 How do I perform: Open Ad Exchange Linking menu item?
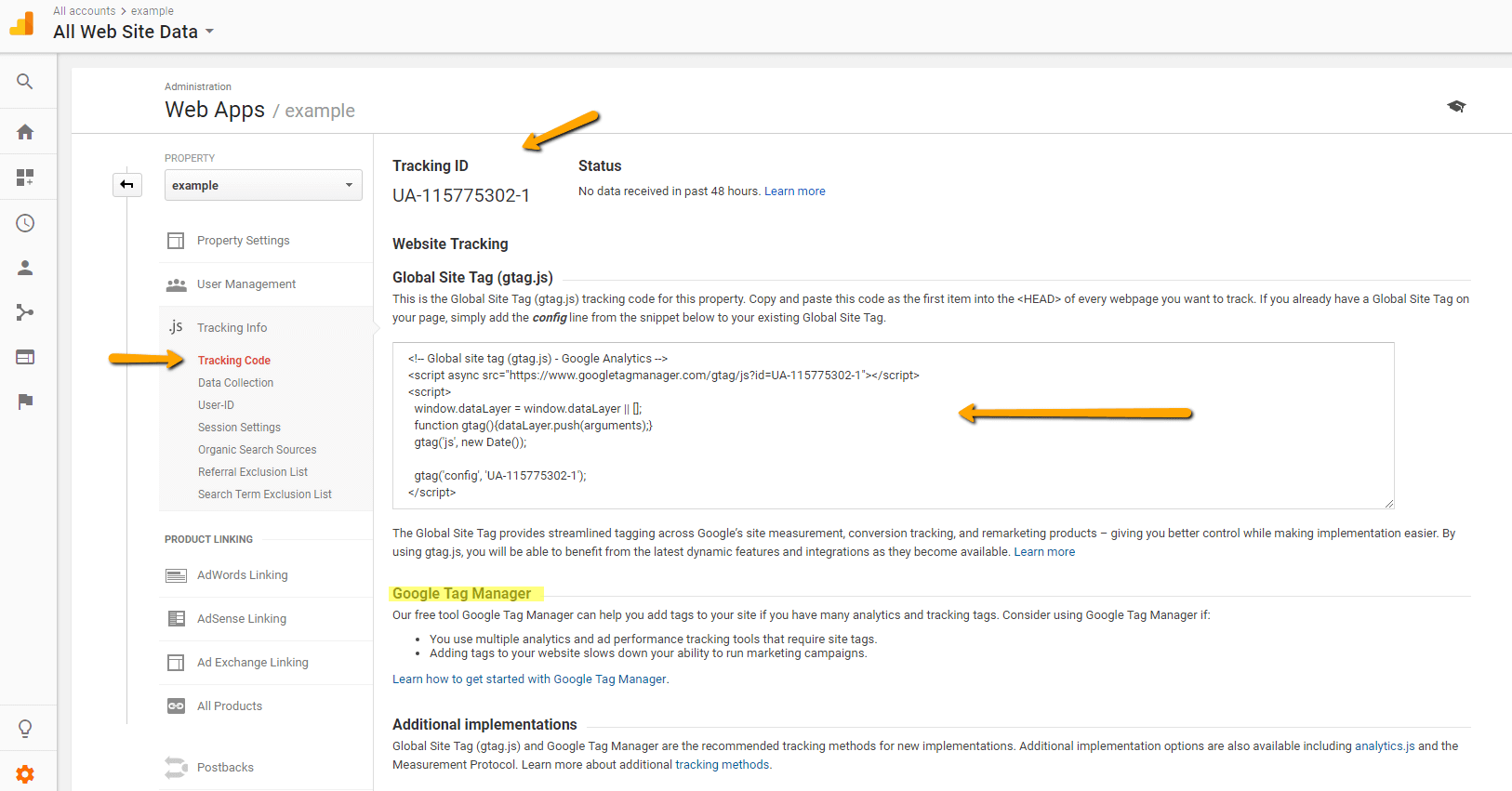coord(253,663)
